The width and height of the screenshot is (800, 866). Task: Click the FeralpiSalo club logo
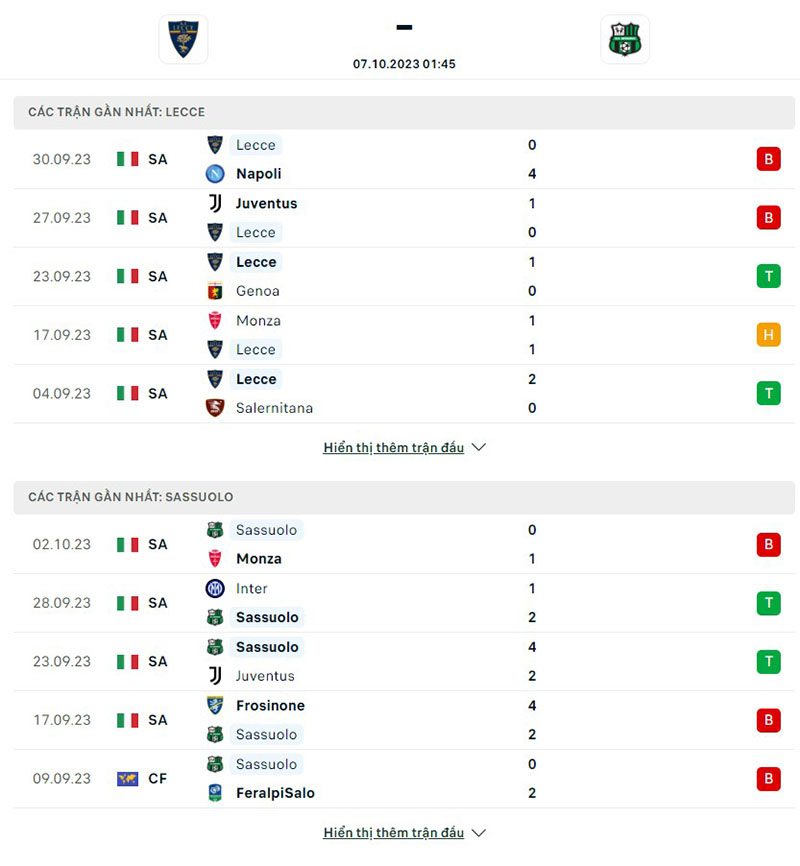point(214,793)
